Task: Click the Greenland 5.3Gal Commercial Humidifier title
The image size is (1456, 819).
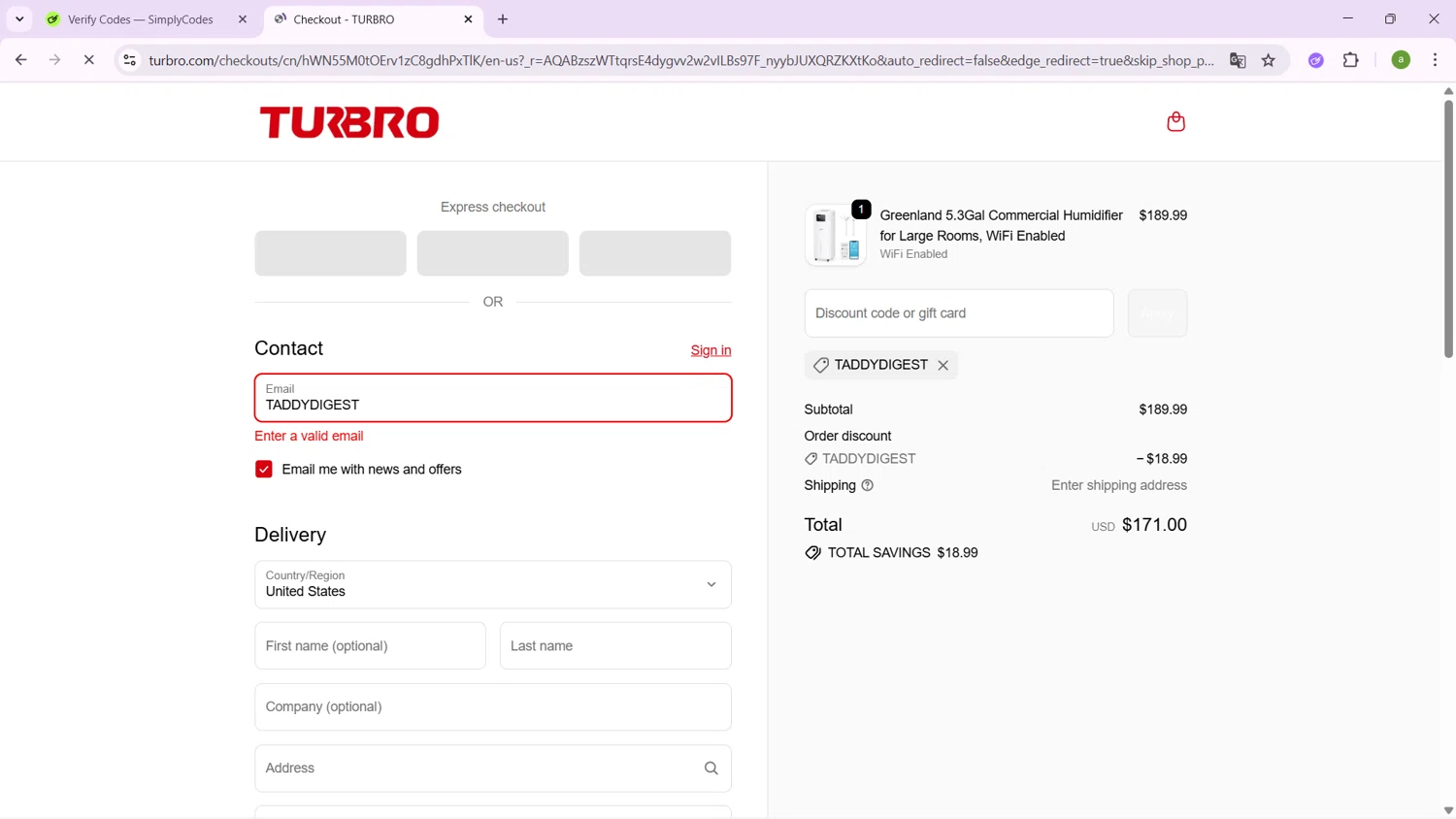Action: 1001,225
